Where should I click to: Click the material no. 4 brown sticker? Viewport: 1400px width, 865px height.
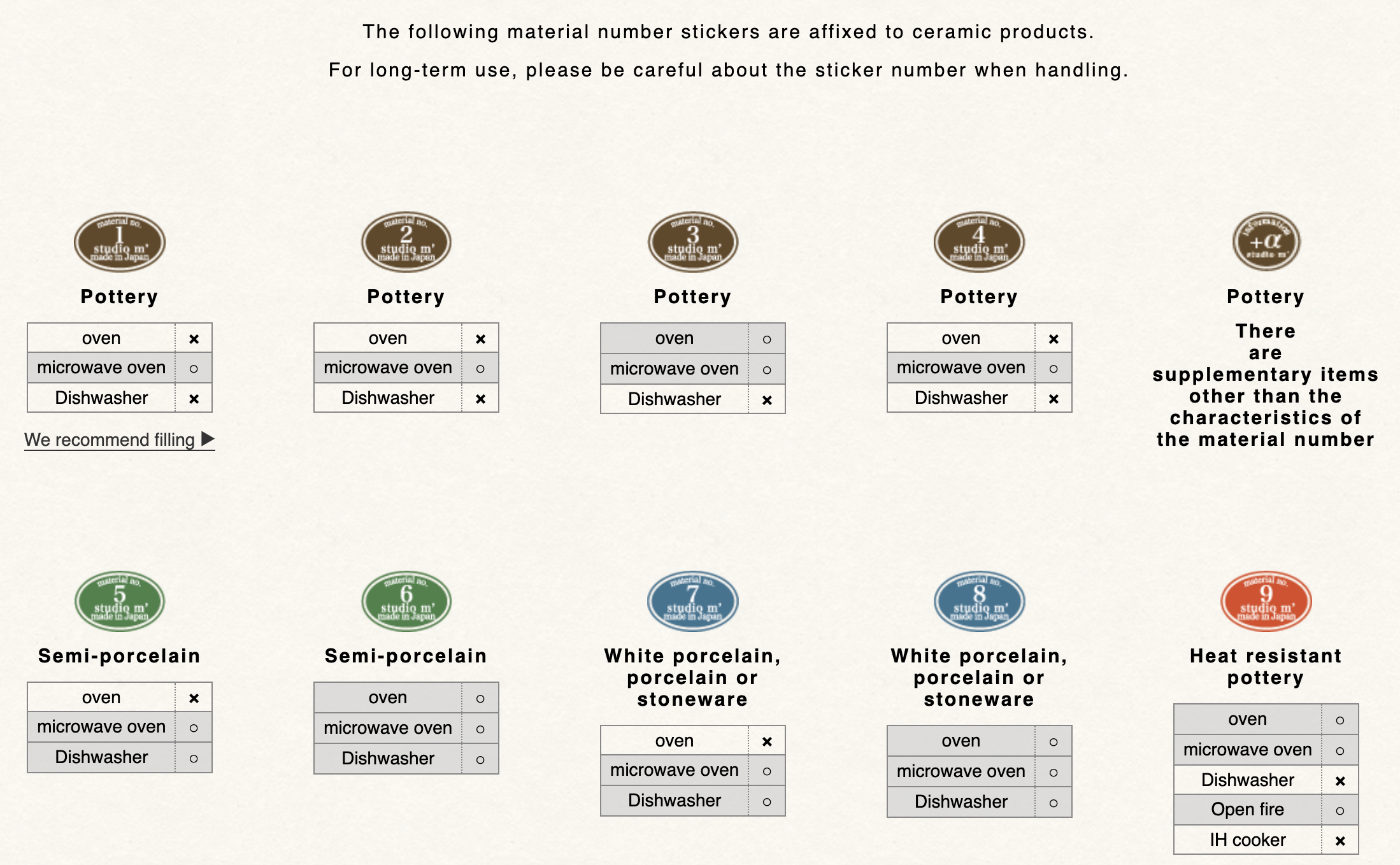[x=980, y=242]
